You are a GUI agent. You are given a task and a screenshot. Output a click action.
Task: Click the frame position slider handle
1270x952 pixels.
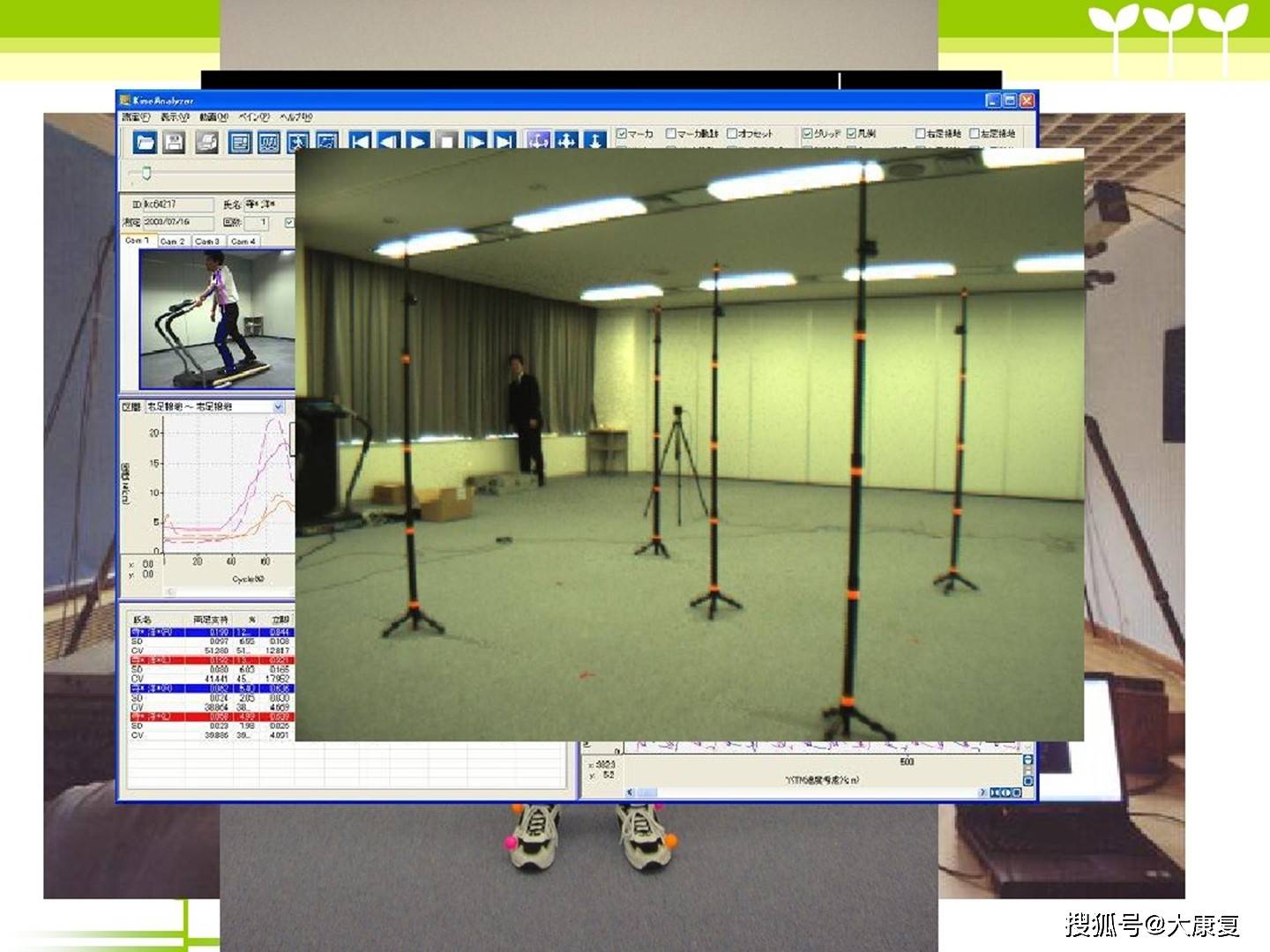click(x=146, y=174)
